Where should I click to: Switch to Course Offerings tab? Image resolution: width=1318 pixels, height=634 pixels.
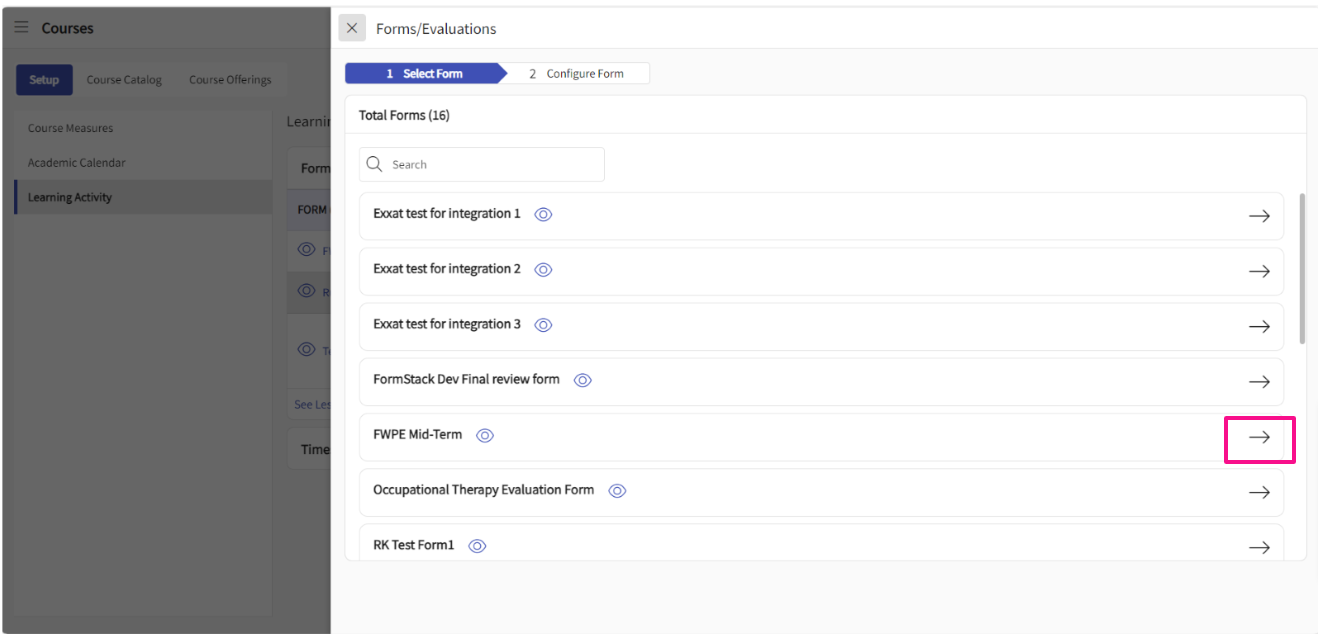tap(230, 80)
